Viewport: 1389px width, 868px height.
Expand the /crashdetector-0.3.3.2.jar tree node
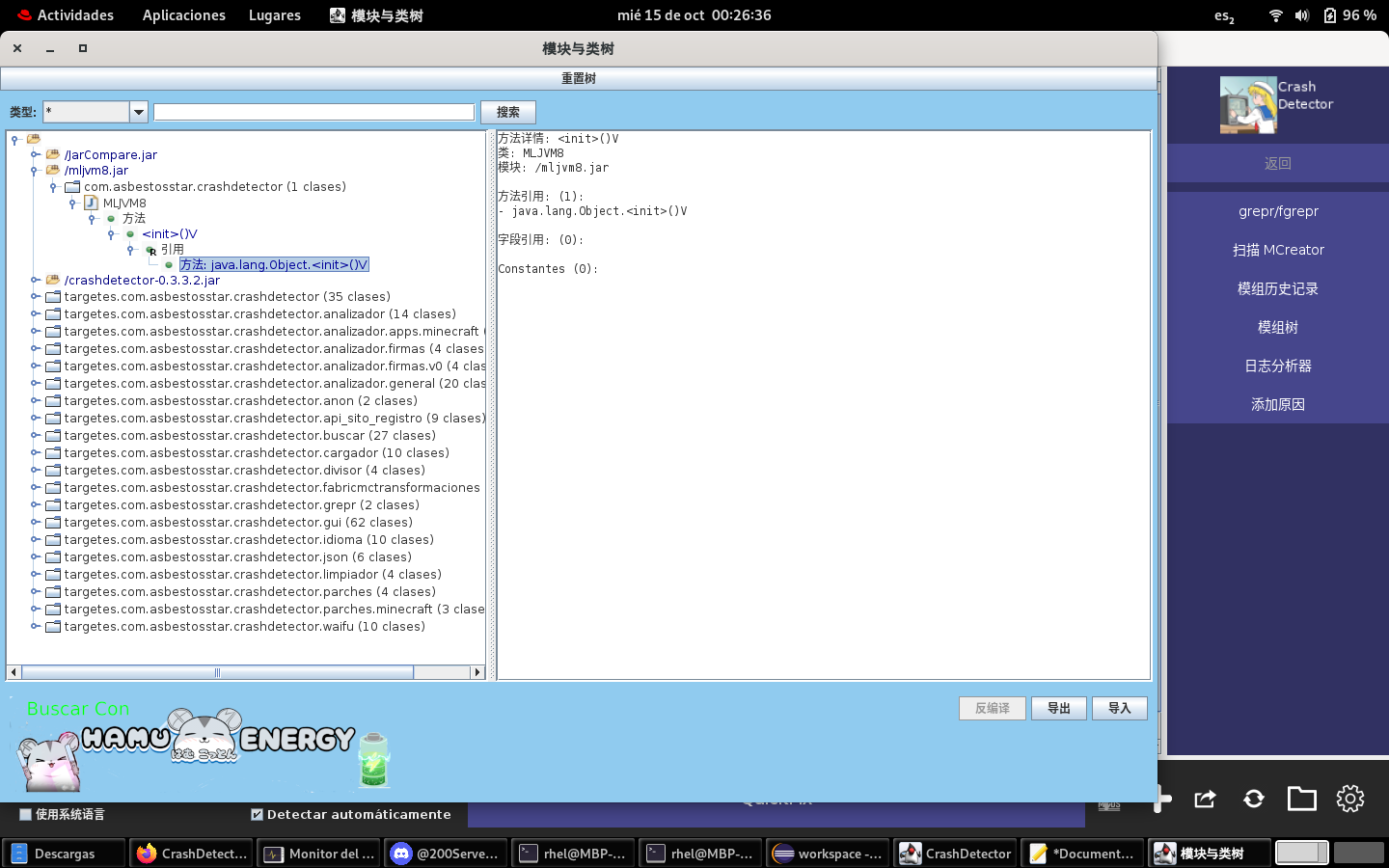(x=35, y=281)
